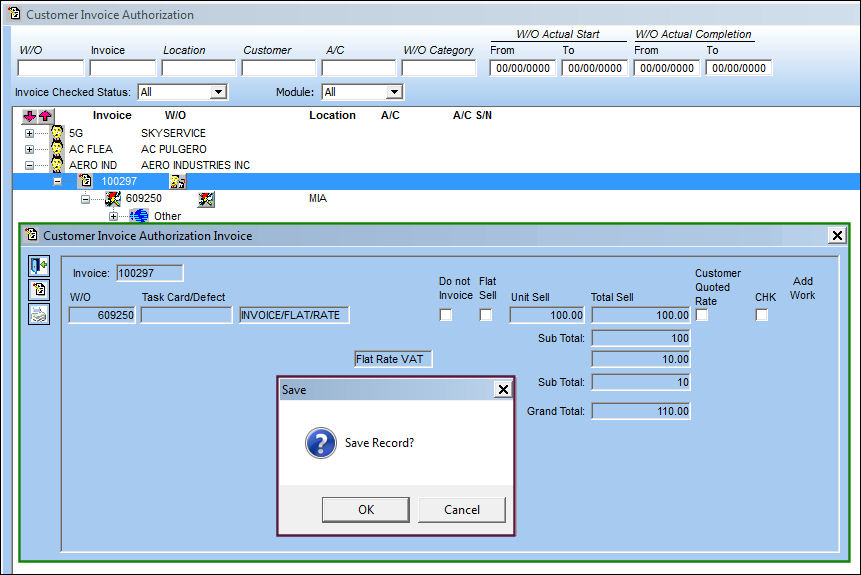861x575 pixels.
Task: Expand the 5G SKYSERVICE tree node
Action: tap(30, 133)
